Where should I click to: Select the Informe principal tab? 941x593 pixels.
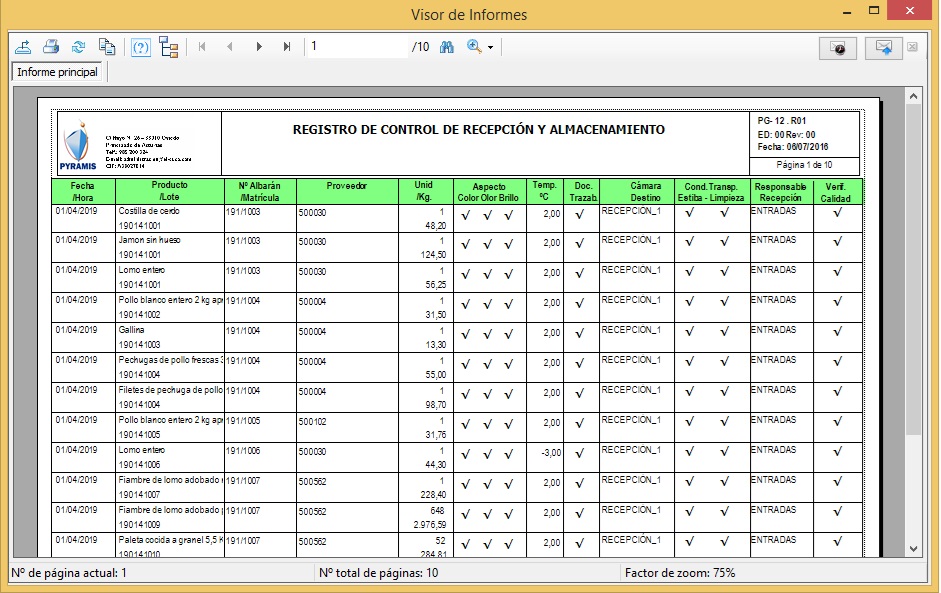coord(58,72)
